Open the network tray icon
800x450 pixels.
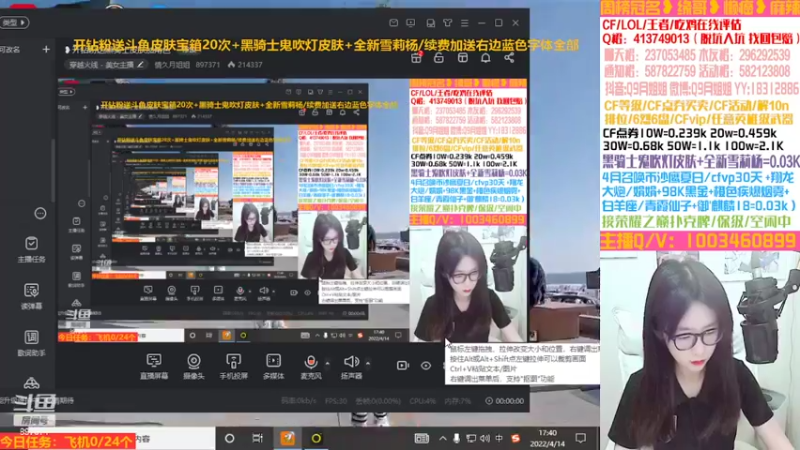(x=471, y=438)
